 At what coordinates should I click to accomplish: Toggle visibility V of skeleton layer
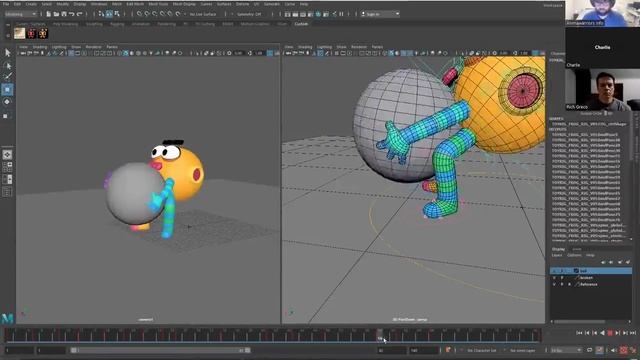coord(554,278)
